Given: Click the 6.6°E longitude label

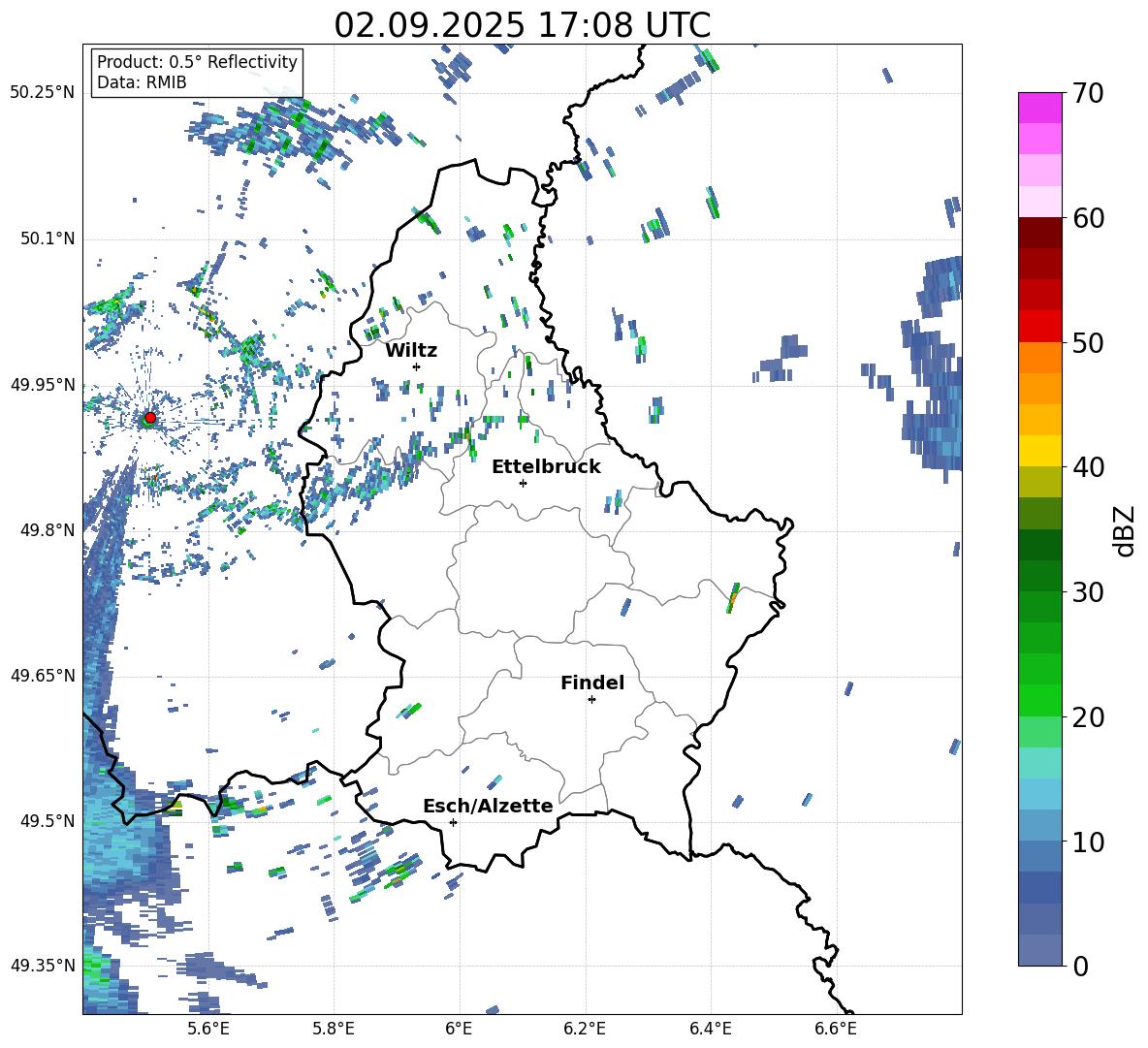Looking at the screenshot, I should (836, 1029).
